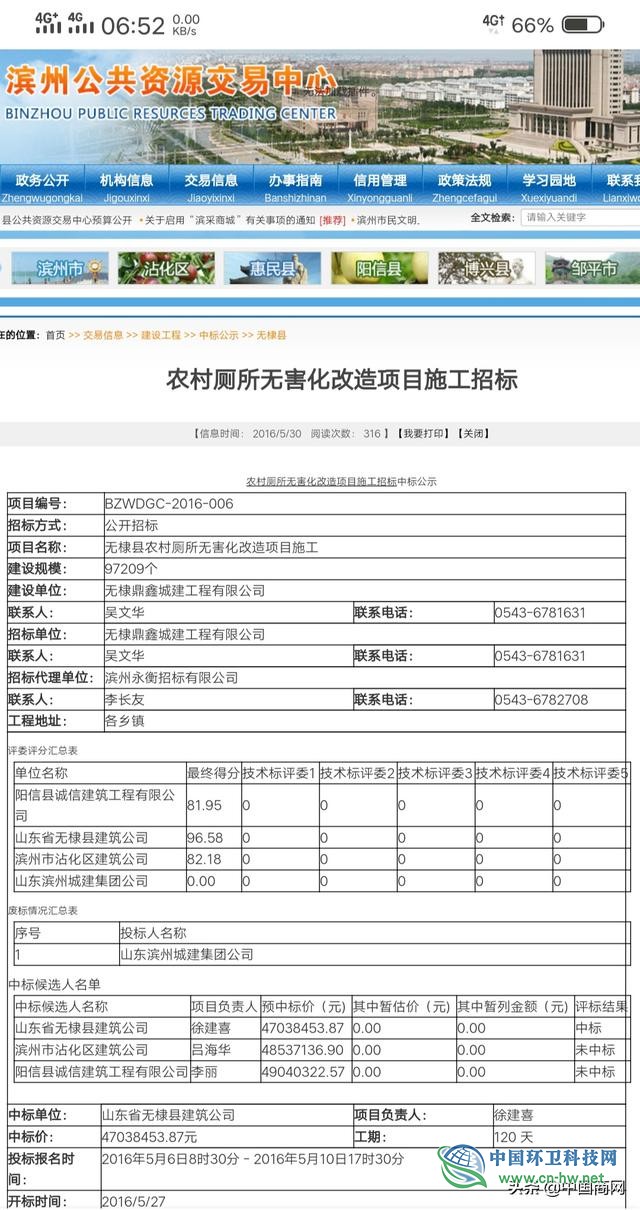Open the 机构信息 navigation tab
The width and height of the screenshot is (640, 1210).
point(127,186)
